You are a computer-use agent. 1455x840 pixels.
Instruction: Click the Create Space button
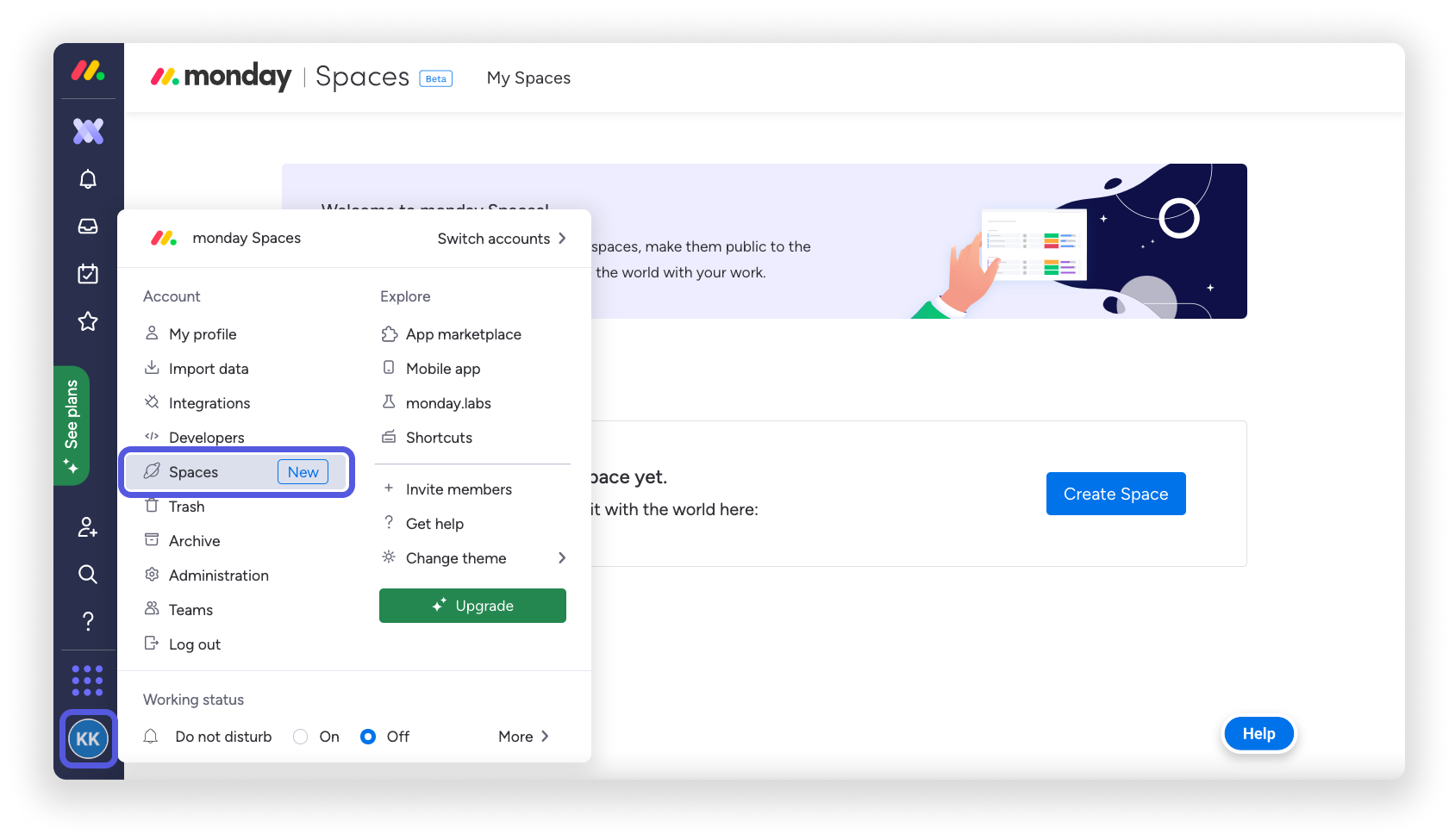pos(1115,493)
